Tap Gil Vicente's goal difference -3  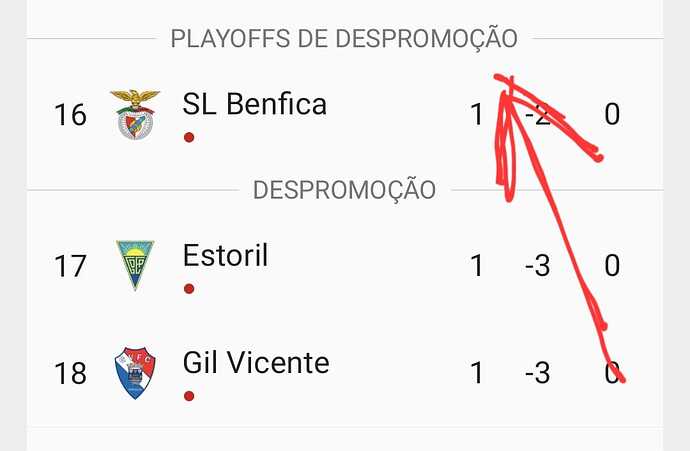(537, 373)
